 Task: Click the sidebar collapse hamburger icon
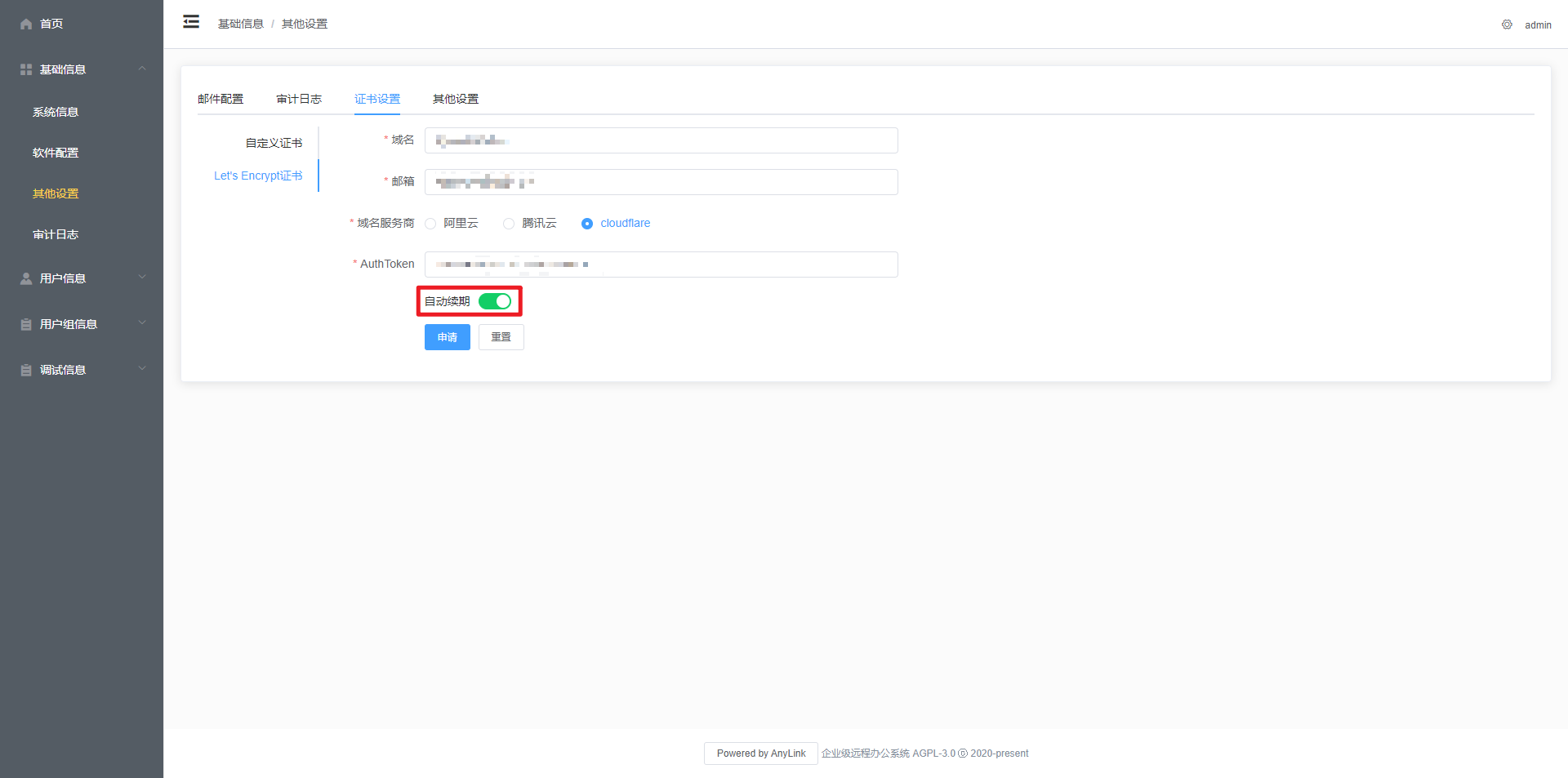(x=191, y=22)
